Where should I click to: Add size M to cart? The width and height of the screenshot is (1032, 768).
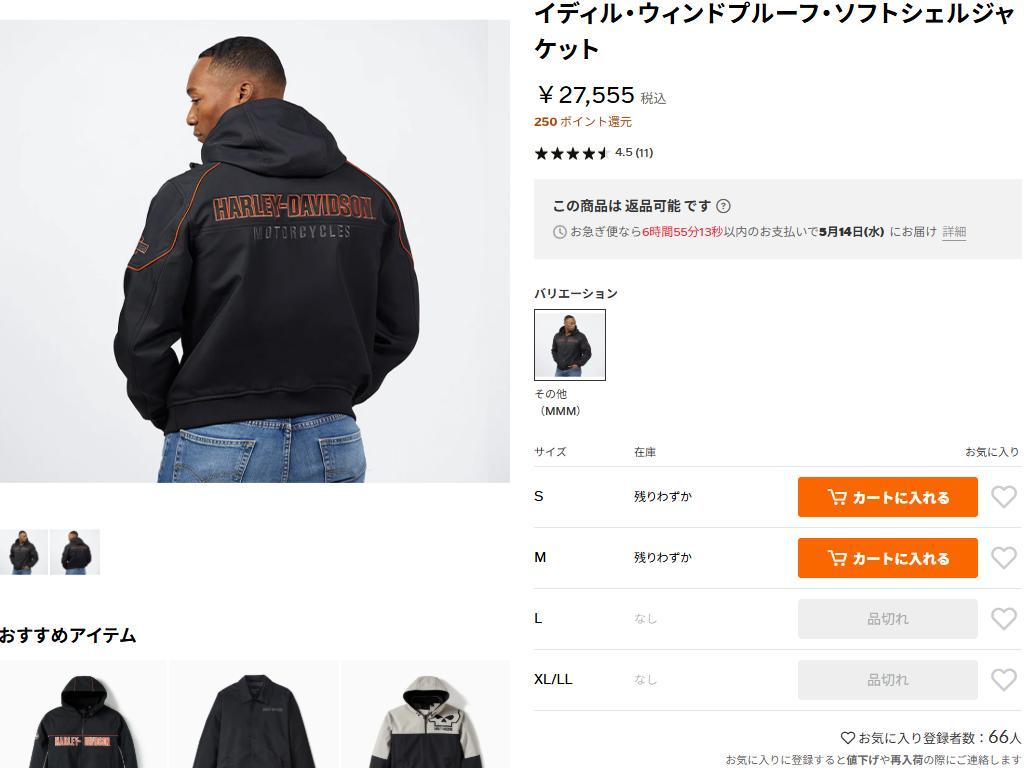(887, 558)
